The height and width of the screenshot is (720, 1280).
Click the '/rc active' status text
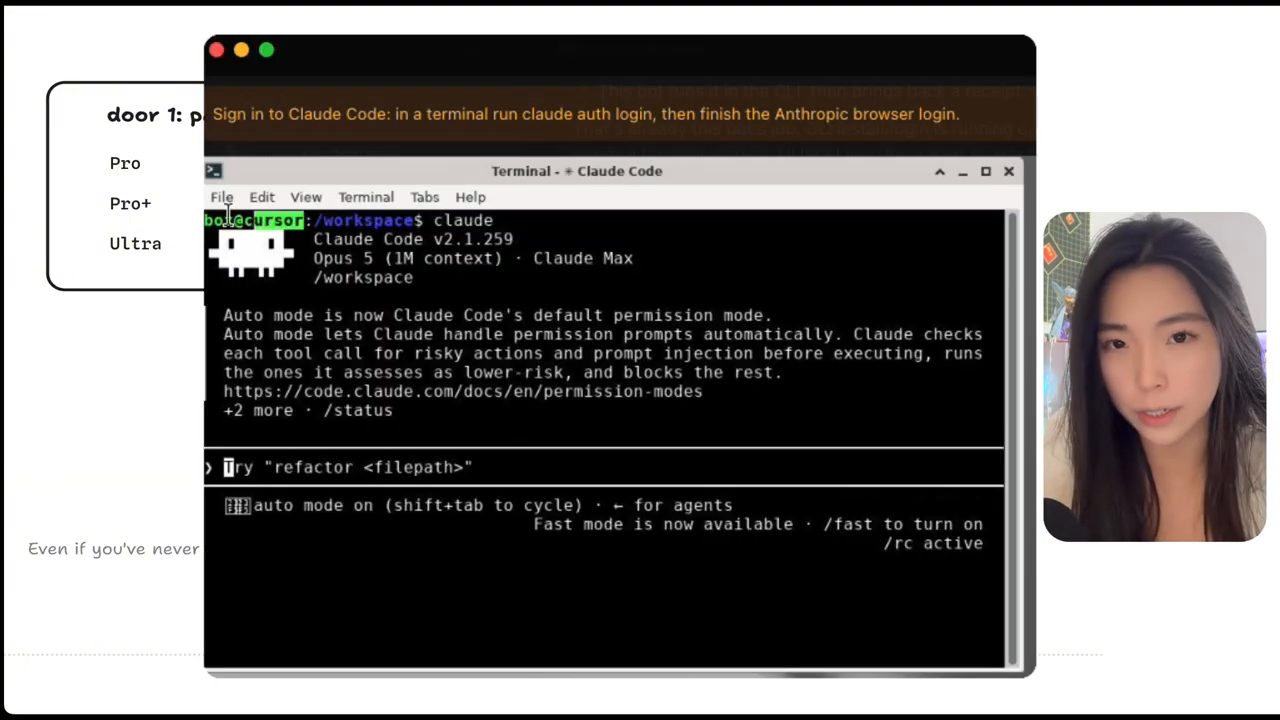pos(933,543)
